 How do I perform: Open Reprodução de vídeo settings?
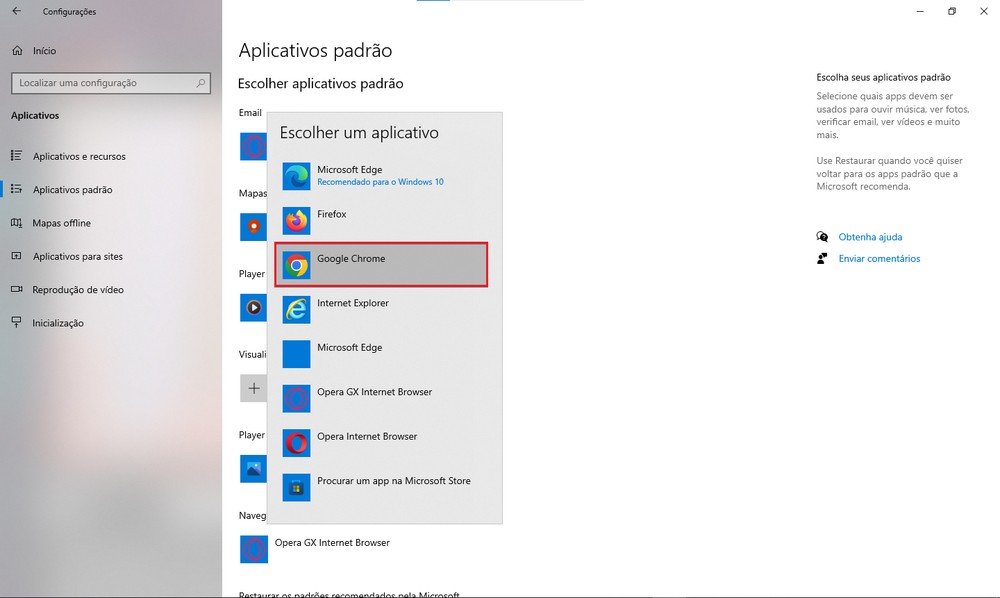(78, 289)
